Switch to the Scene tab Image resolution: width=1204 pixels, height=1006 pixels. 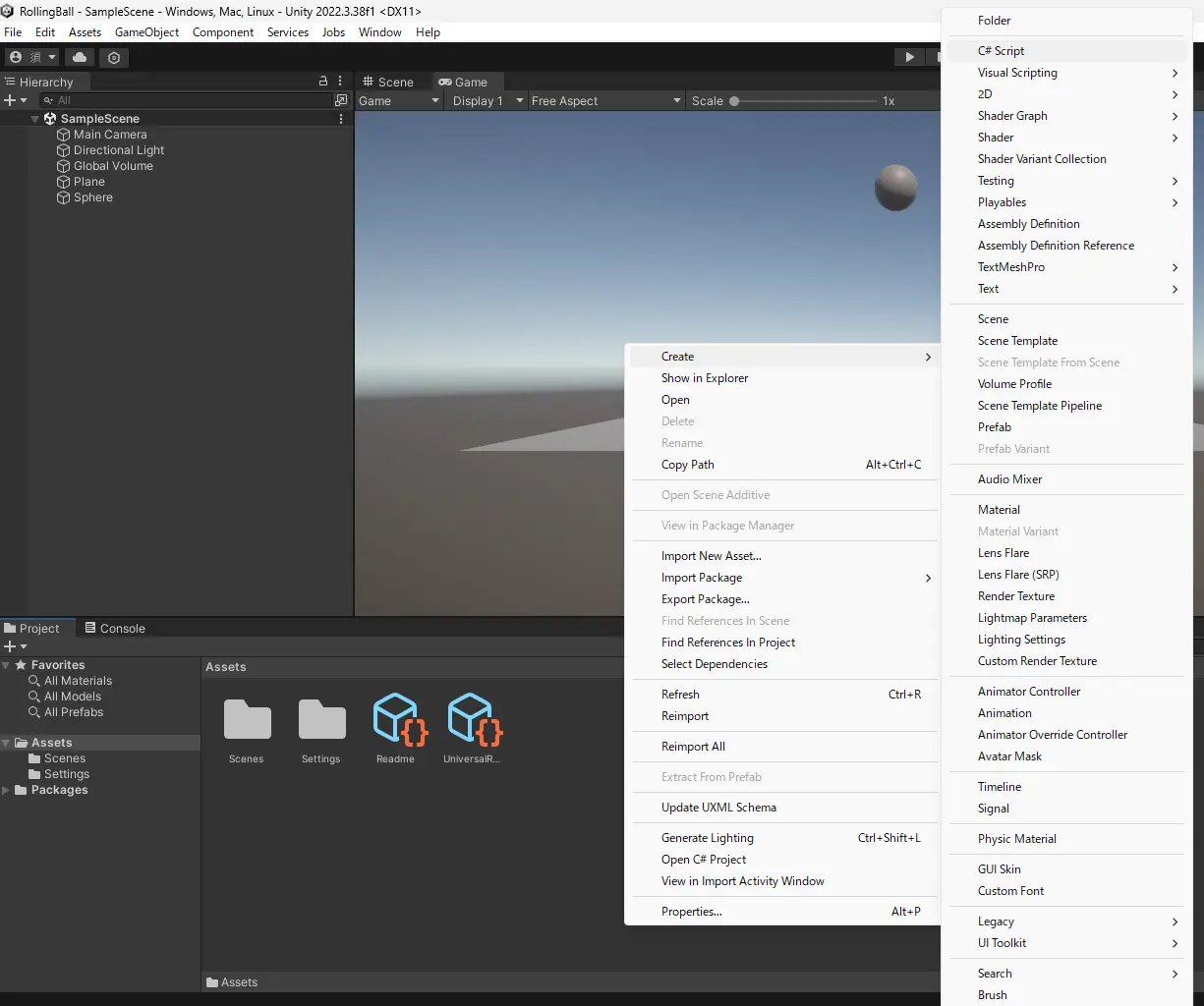point(390,82)
